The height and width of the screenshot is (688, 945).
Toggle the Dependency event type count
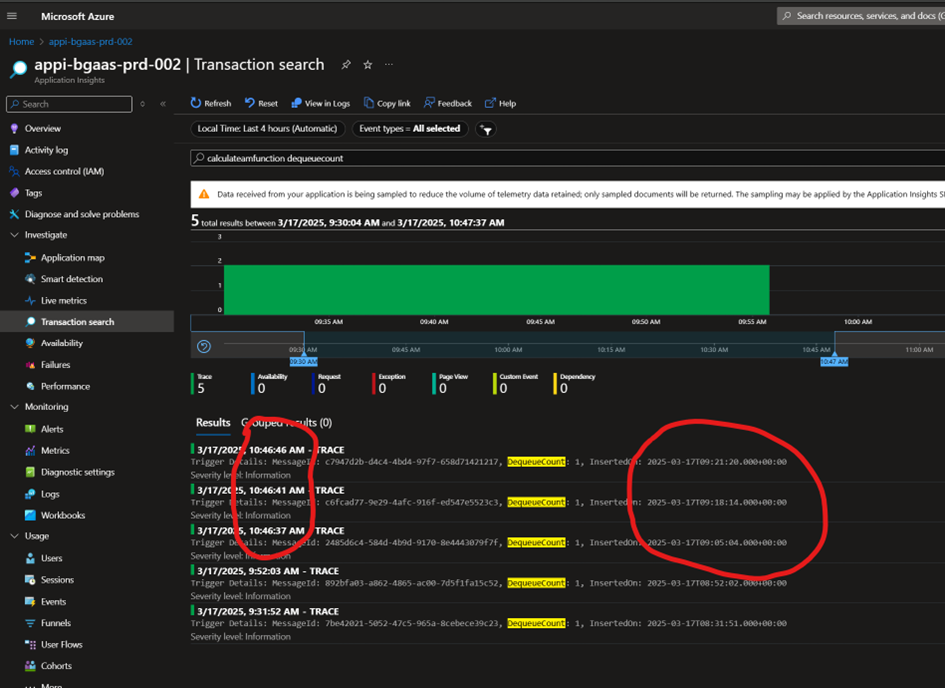(x=575, y=384)
